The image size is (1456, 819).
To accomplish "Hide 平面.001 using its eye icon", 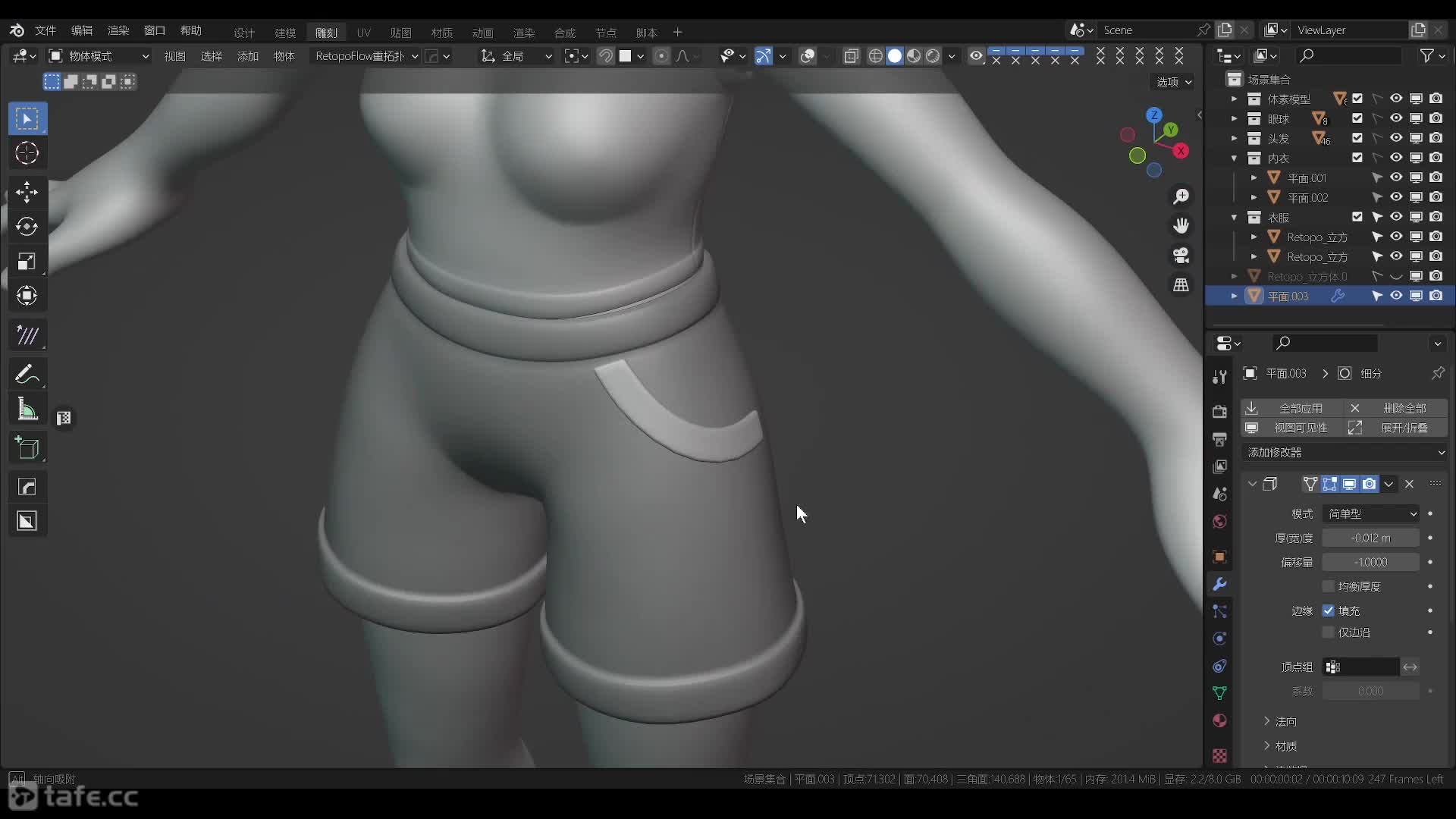I will tap(1396, 177).
